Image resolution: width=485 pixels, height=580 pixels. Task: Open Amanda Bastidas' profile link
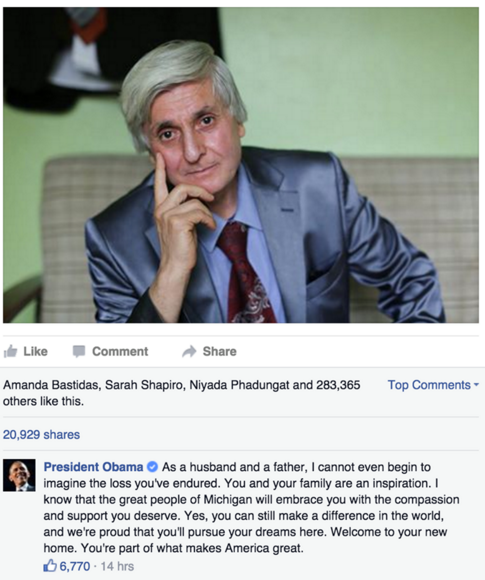[x=51, y=385]
